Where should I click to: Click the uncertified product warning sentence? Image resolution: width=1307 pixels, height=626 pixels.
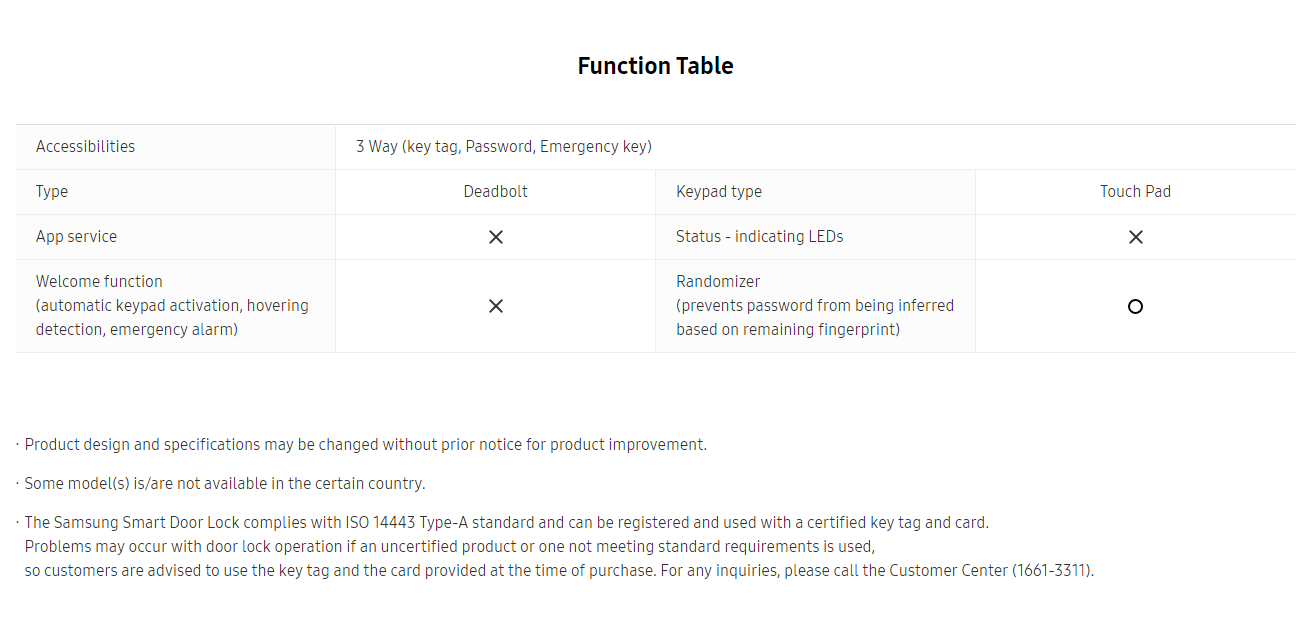coord(450,547)
